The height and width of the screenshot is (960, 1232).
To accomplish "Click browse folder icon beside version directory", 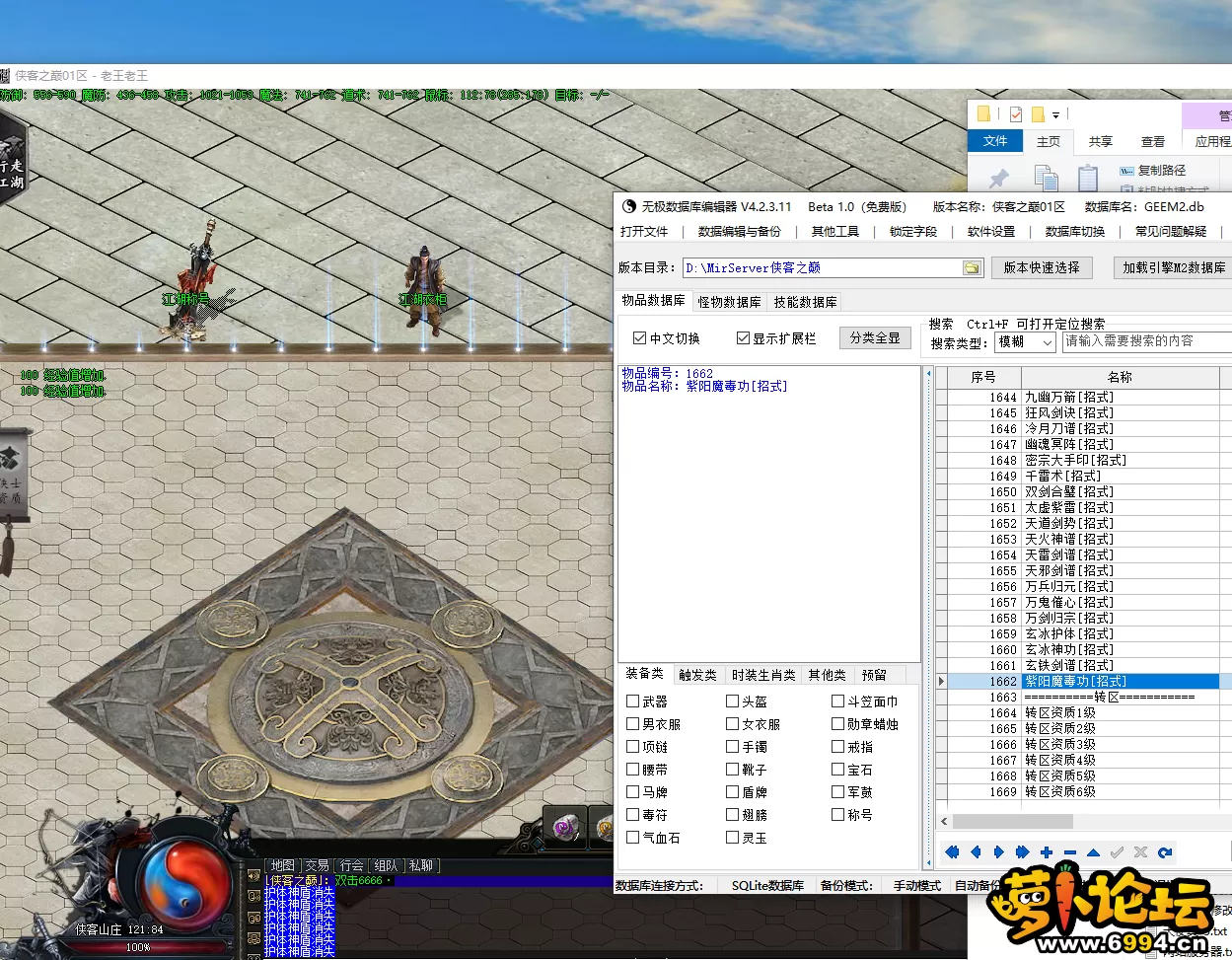I will click(x=972, y=267).
